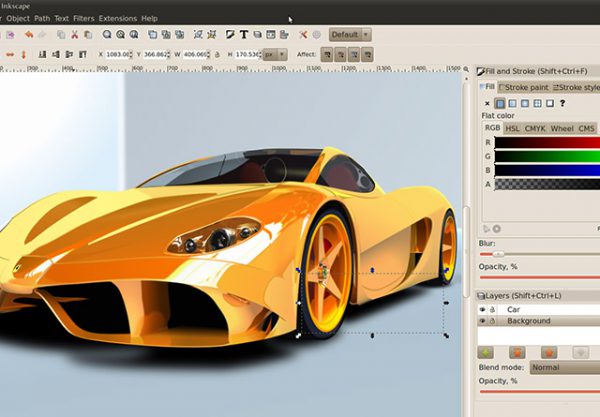The height and width of the screenshot is (417, 600).
Task: Toggle visibility of the Background layer
Action: pos(483,321)
